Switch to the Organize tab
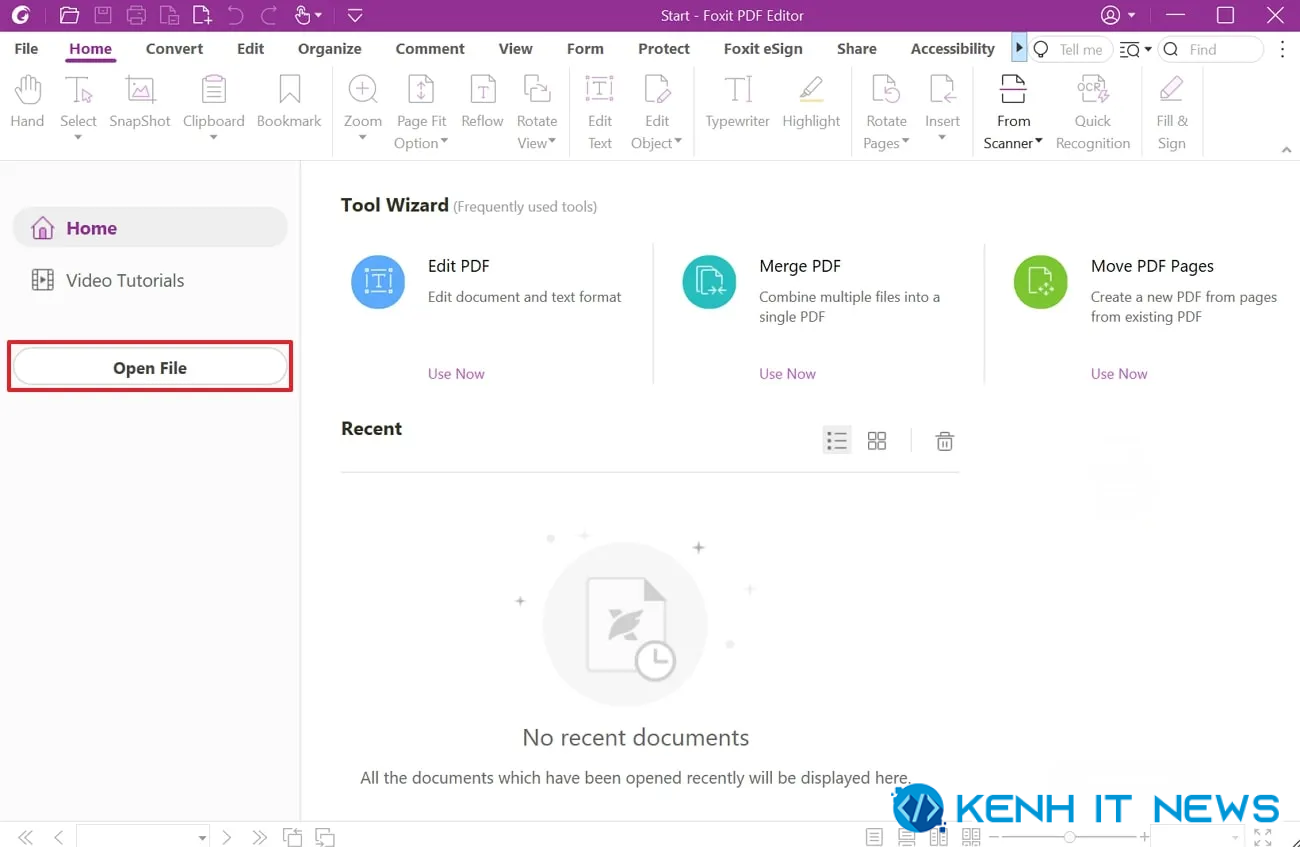 (330, 49)
